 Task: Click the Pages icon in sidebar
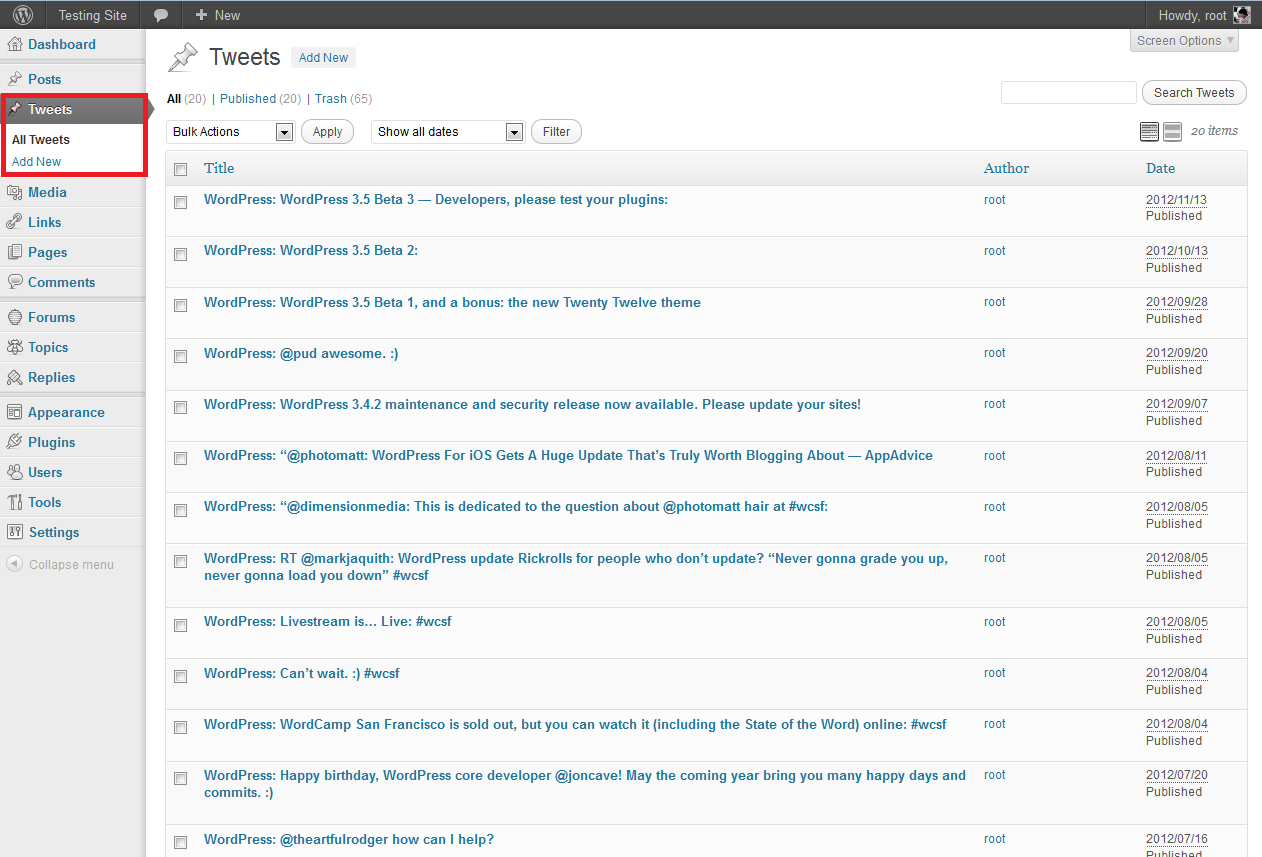(15, 252)
